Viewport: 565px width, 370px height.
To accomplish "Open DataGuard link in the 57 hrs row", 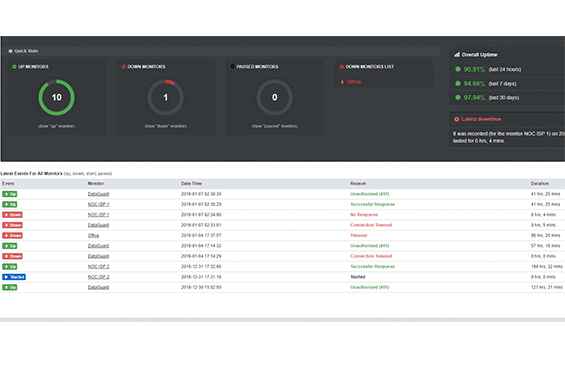I will point(98,246).
